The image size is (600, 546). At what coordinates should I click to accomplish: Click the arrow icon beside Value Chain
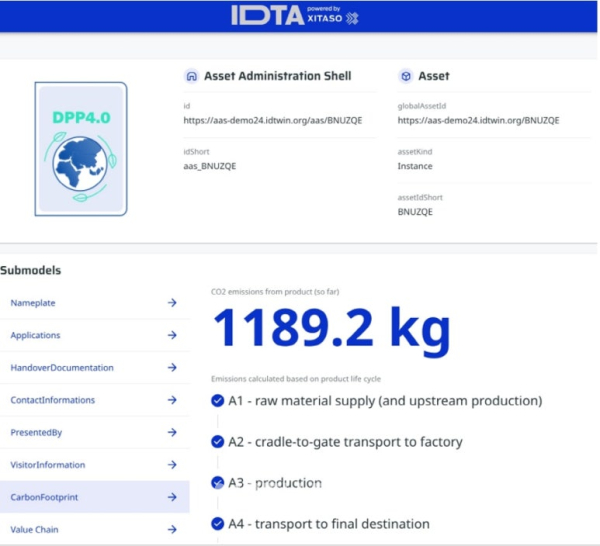pyautogui.click(x=172, y=530)
